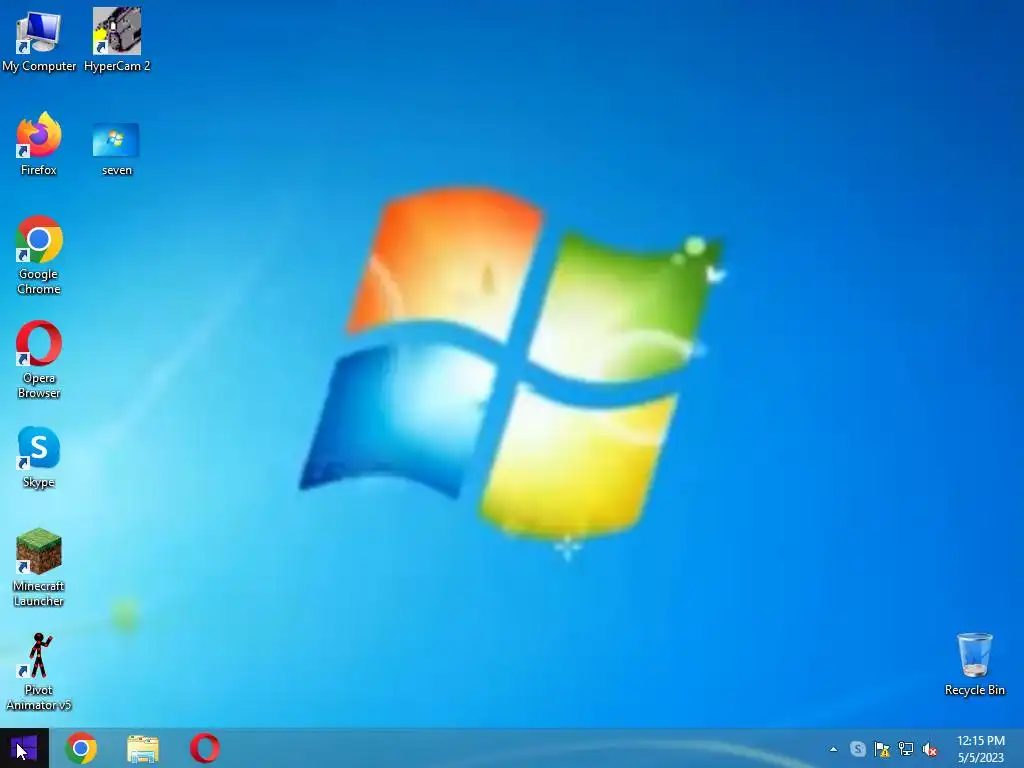This screenshot has width=1024, height=768.
Task: Click the 'Opera Browser' icon label
Action: 39,385
